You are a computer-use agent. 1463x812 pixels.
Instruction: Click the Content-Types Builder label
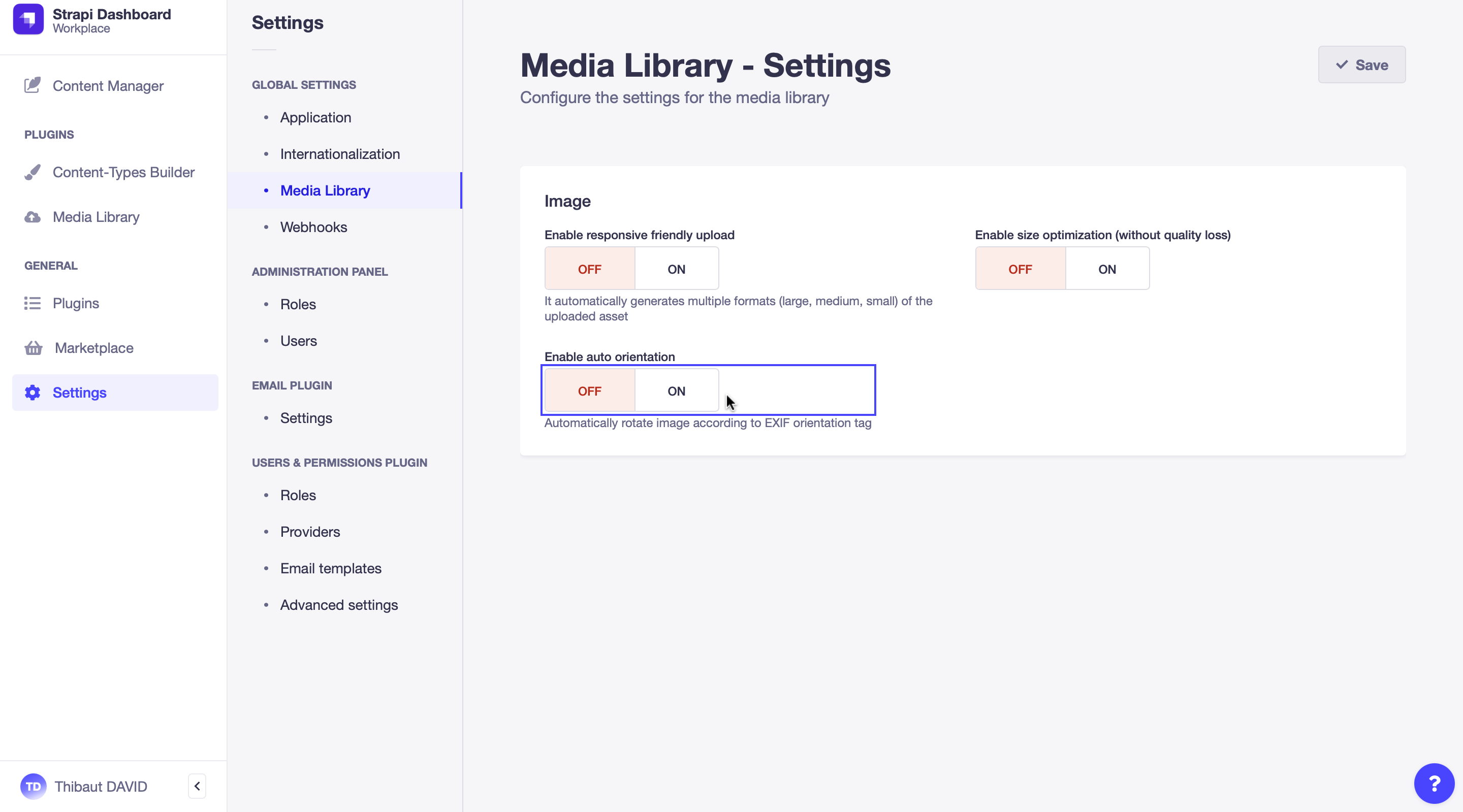pyautogui.click(x=124, y=172)
